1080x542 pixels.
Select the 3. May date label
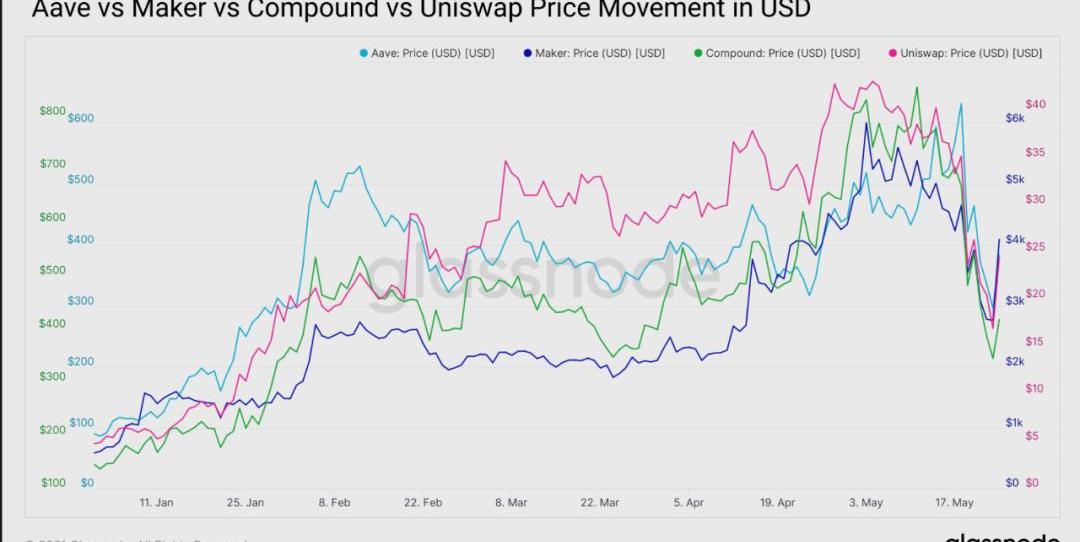pos(866,503)
